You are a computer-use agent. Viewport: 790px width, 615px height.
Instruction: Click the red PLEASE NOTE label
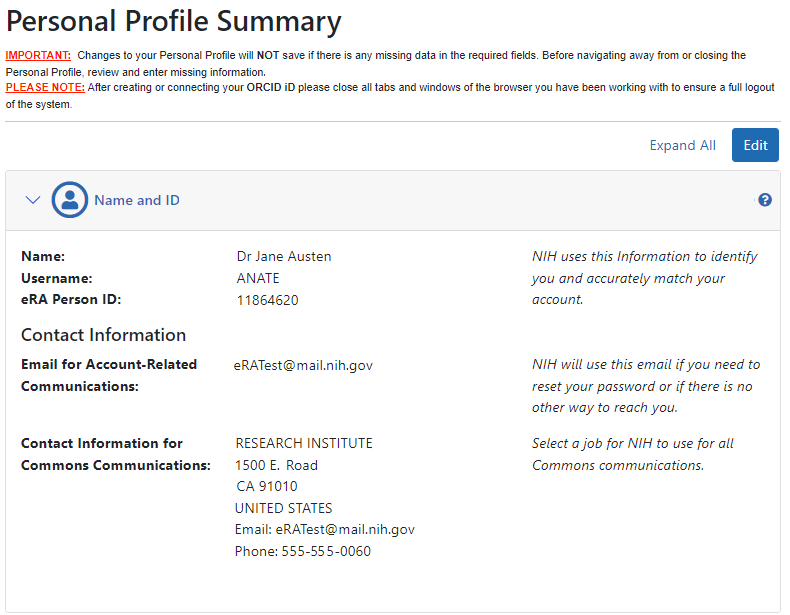(44, 88)
